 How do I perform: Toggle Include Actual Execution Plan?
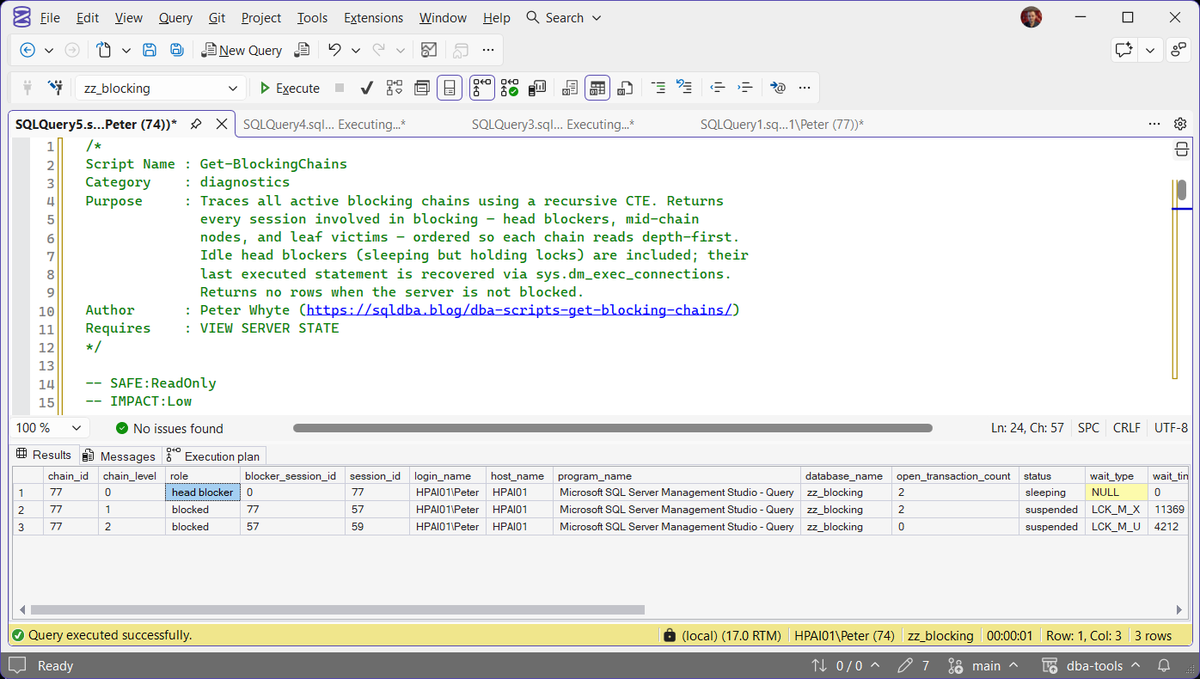tap(482, 88)
